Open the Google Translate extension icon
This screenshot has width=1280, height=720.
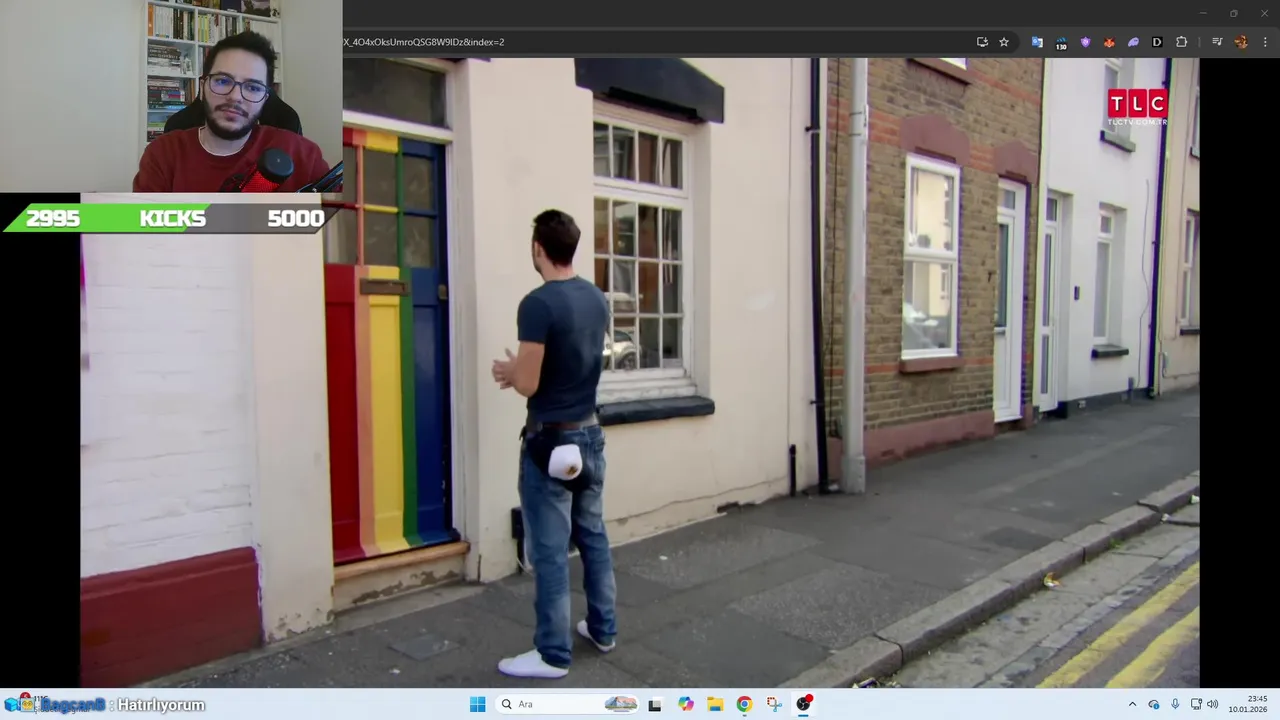point(1037,42)
